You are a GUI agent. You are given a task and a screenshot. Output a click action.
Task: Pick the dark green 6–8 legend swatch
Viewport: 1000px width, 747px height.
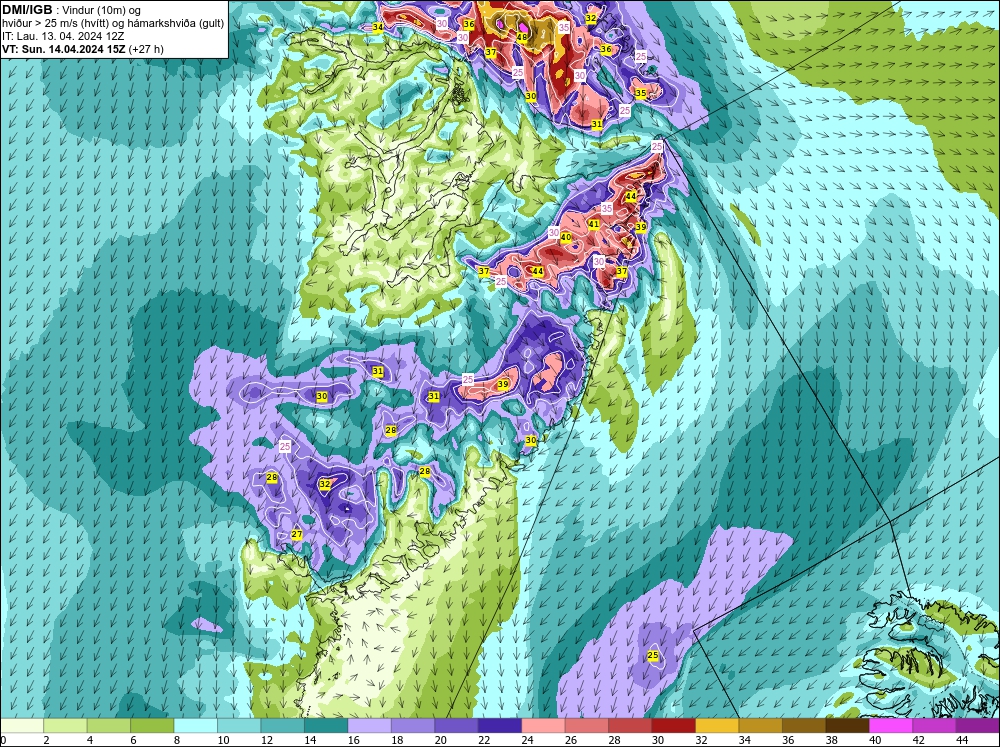(x=152, y=726)
